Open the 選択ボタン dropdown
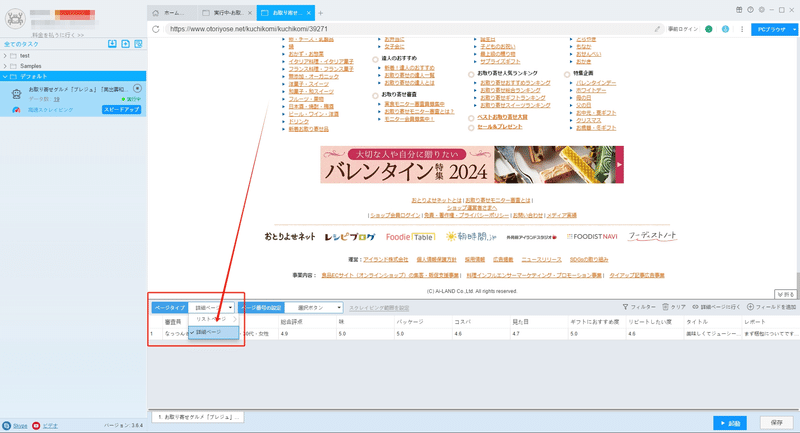 coord(313,308)
